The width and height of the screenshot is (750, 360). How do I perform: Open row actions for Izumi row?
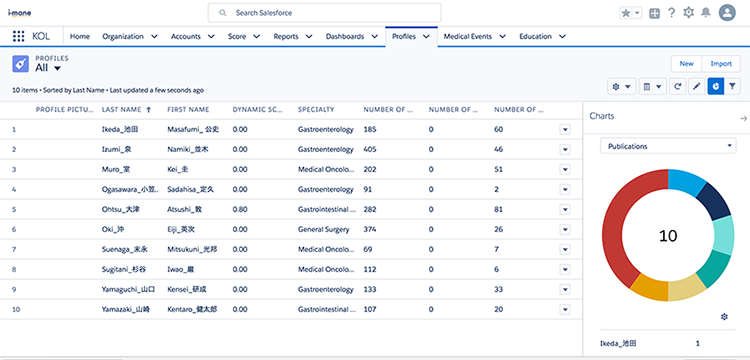click(x=564, y=150)
